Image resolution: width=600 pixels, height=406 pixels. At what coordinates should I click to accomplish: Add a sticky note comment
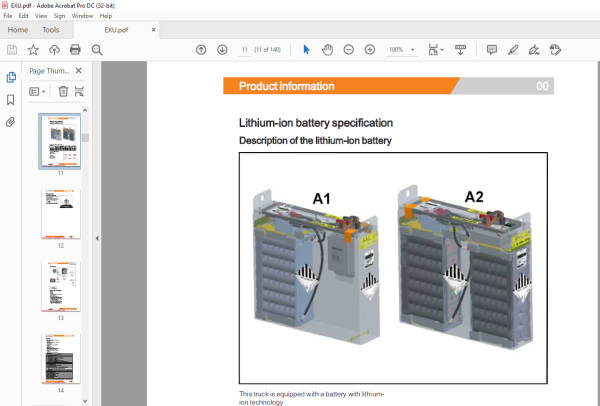492,50
